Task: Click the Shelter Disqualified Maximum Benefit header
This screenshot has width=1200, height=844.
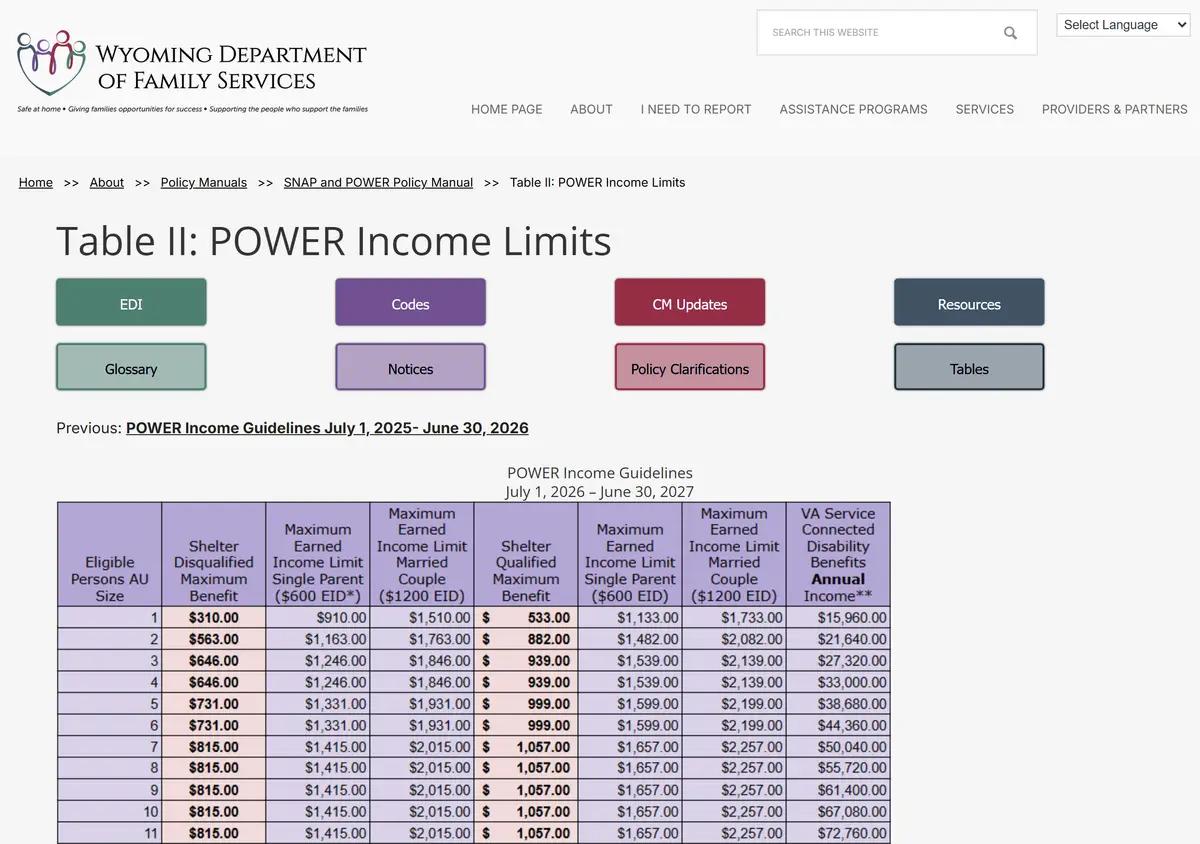Action: point(213,554)
